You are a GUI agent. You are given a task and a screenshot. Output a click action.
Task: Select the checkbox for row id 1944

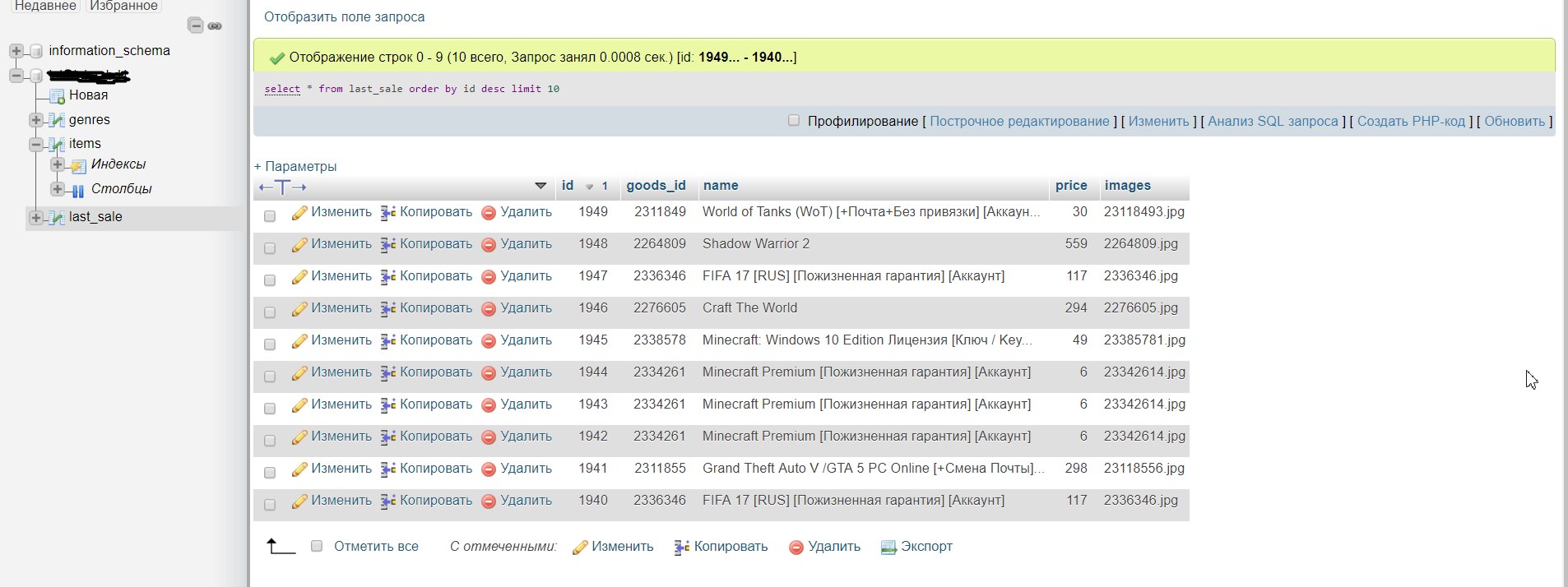click(x=270, y=377)
